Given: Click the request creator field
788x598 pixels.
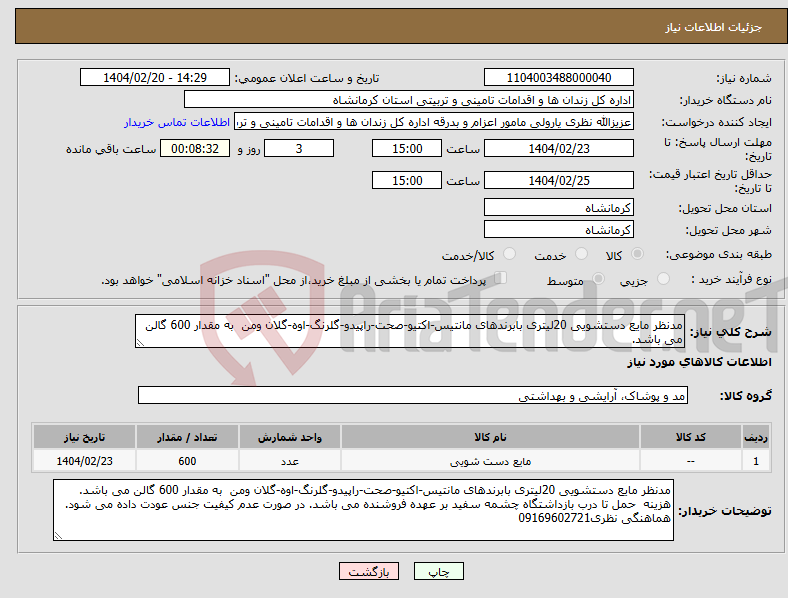Looking at the screenshot, I should 434,122.
